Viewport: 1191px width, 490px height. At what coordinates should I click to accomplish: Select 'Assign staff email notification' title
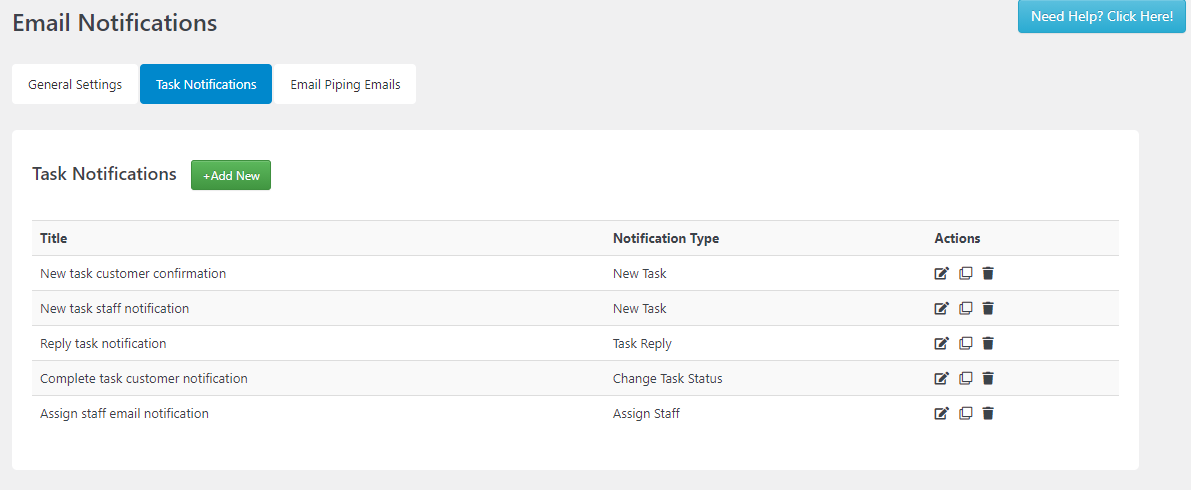(x=125, y=413)
